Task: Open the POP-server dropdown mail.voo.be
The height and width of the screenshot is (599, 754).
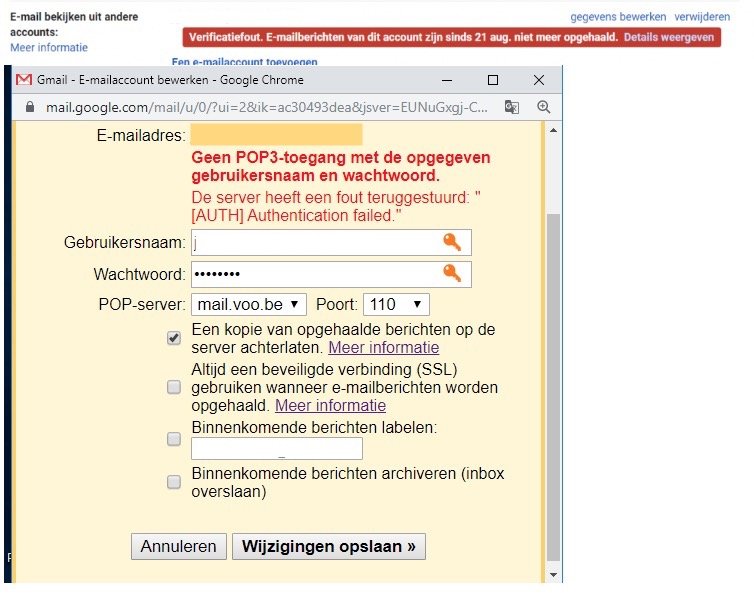Action: 249,304
